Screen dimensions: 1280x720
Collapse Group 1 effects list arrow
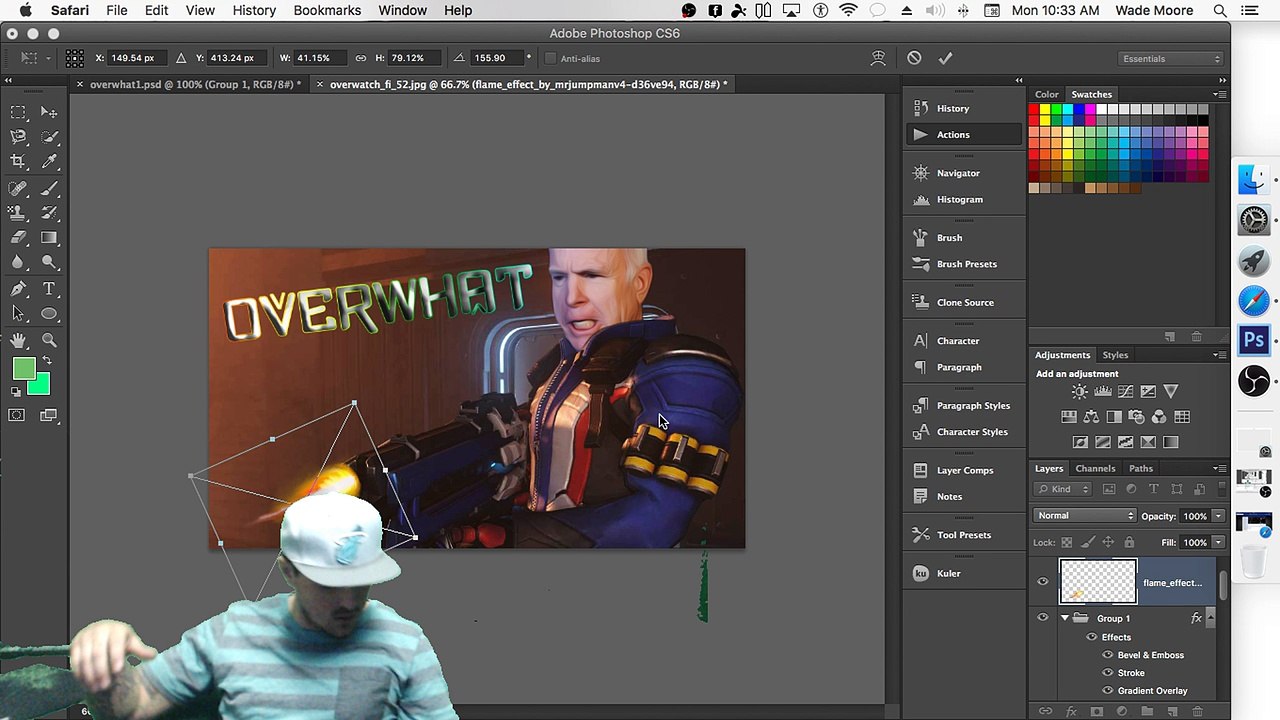[x=1210, y=618]
